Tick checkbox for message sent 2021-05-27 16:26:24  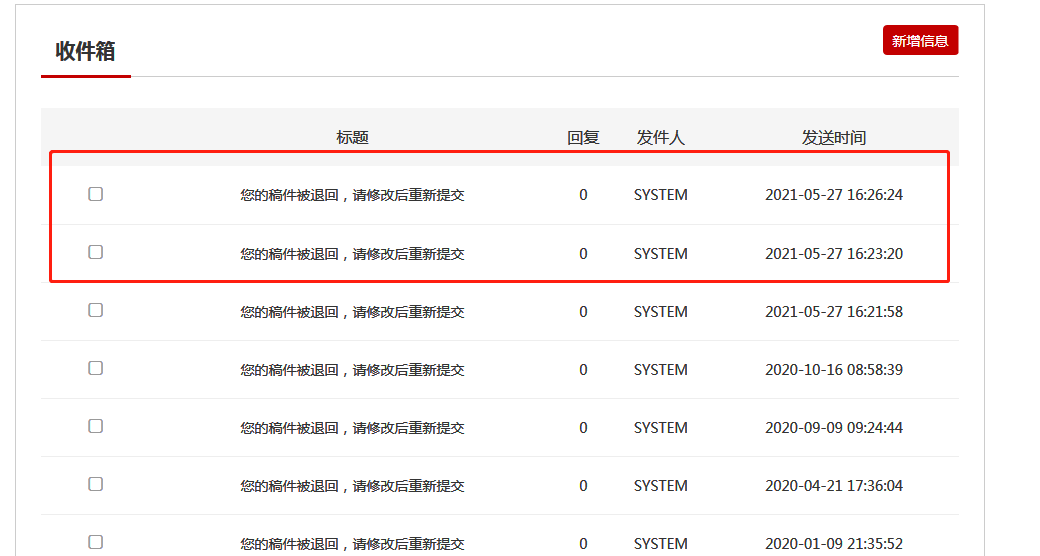(95, 194)
